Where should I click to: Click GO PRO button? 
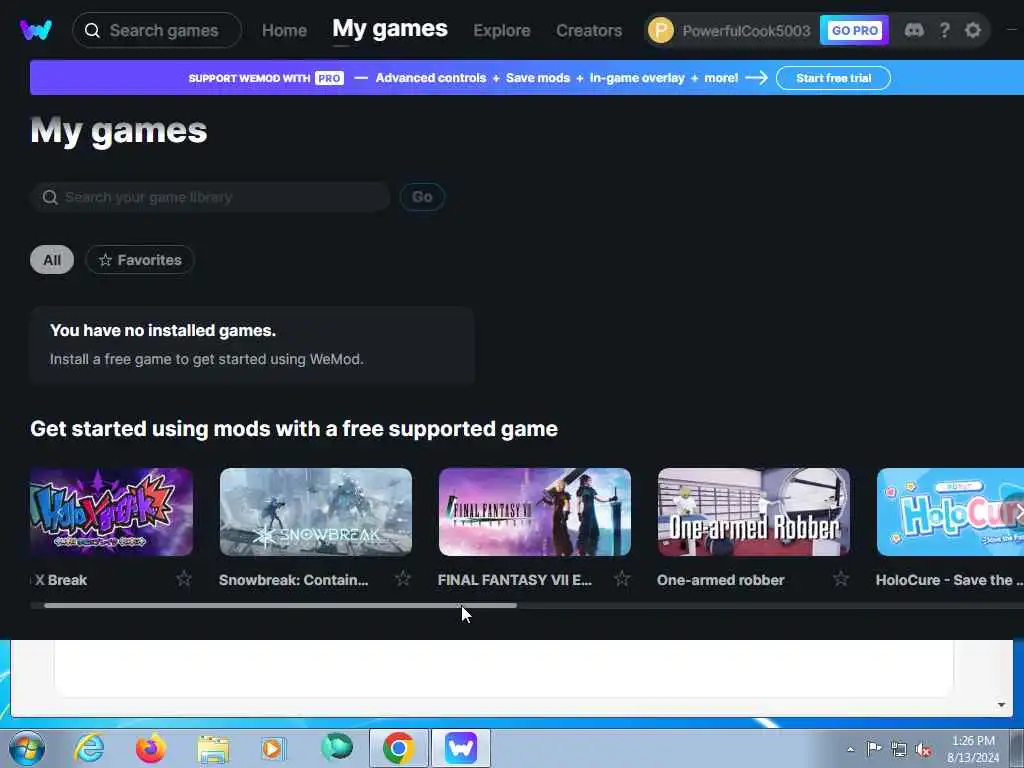[x=854, y=30]
